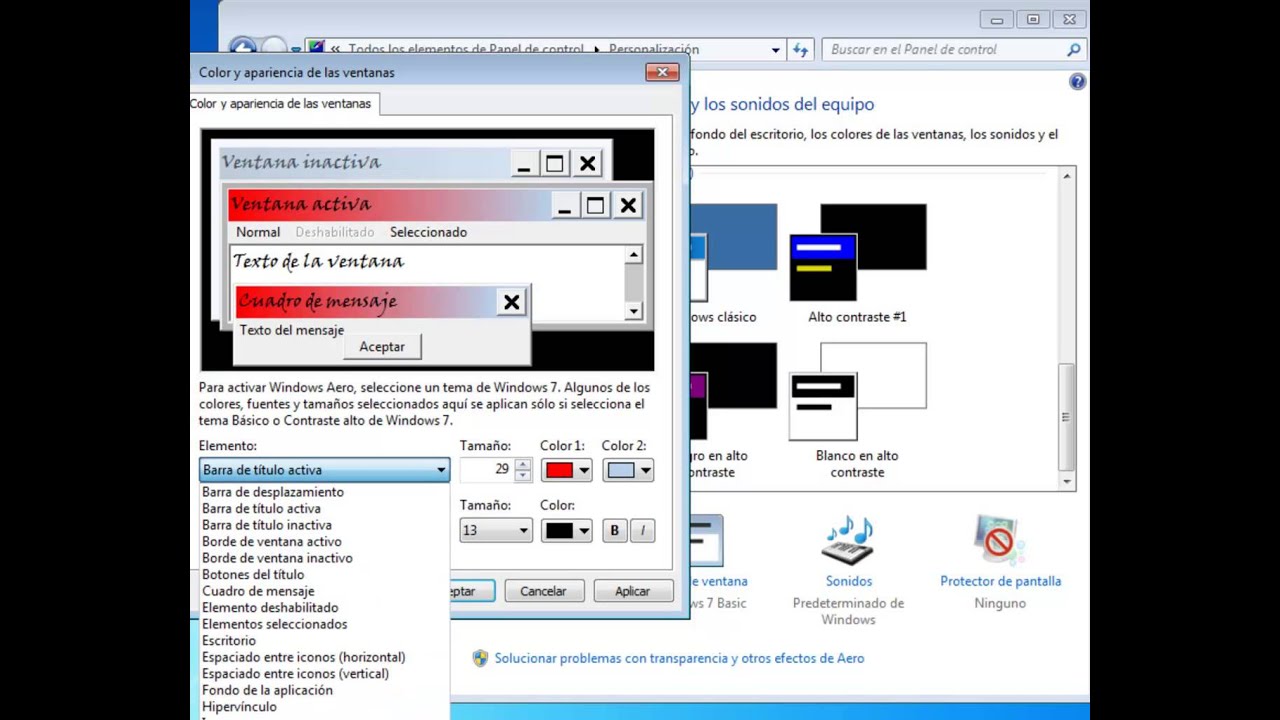Image resolution: width=1280 pixels, height=720 pixels.
Task: Select 'Espaciado entre iconos (vertical)' item
Action: [x=295, y=673]
